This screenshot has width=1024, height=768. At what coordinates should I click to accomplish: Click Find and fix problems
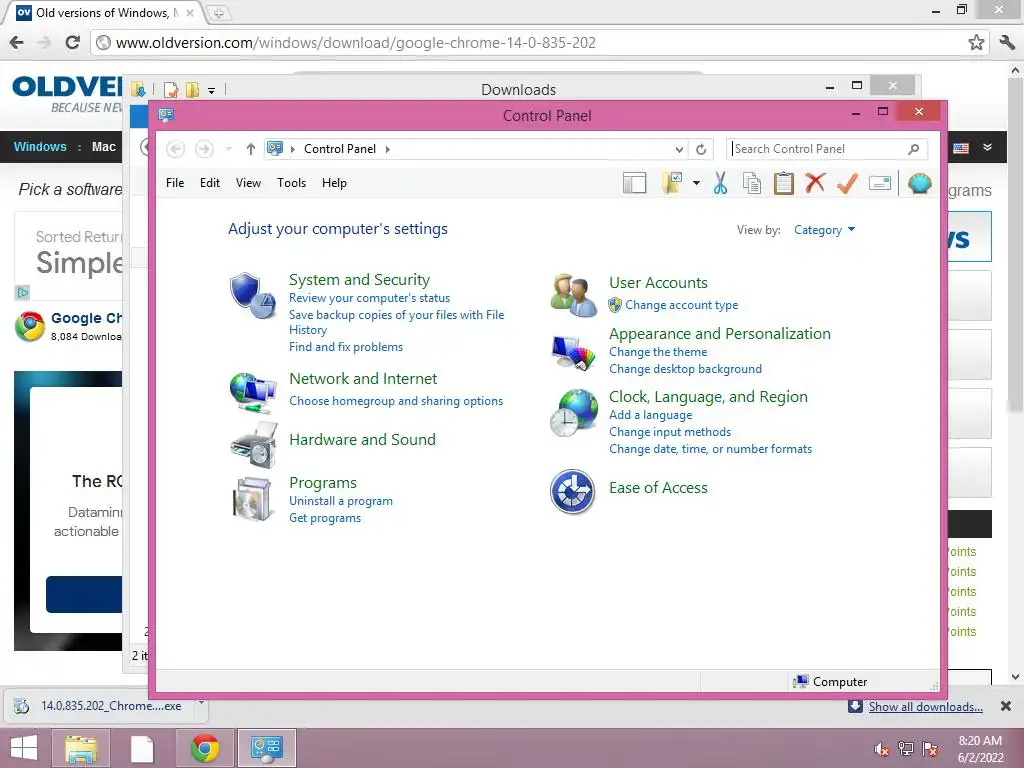[x=346, y=347]
